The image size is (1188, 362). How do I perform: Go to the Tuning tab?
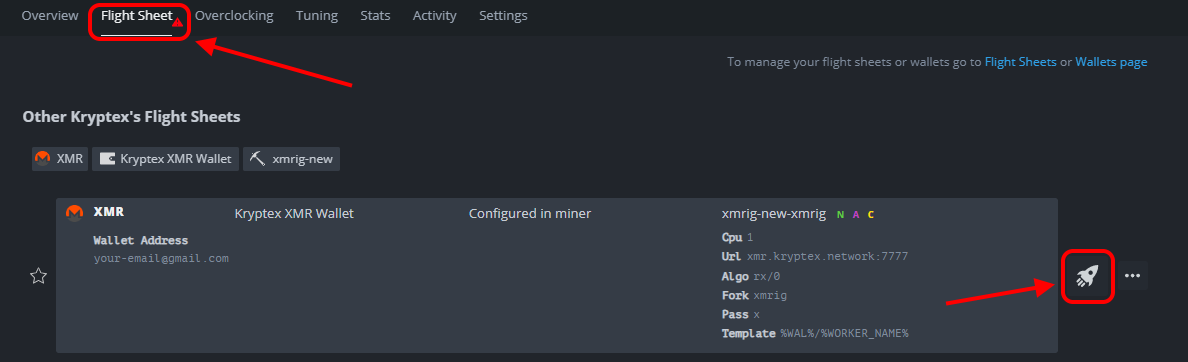point(317,15)
